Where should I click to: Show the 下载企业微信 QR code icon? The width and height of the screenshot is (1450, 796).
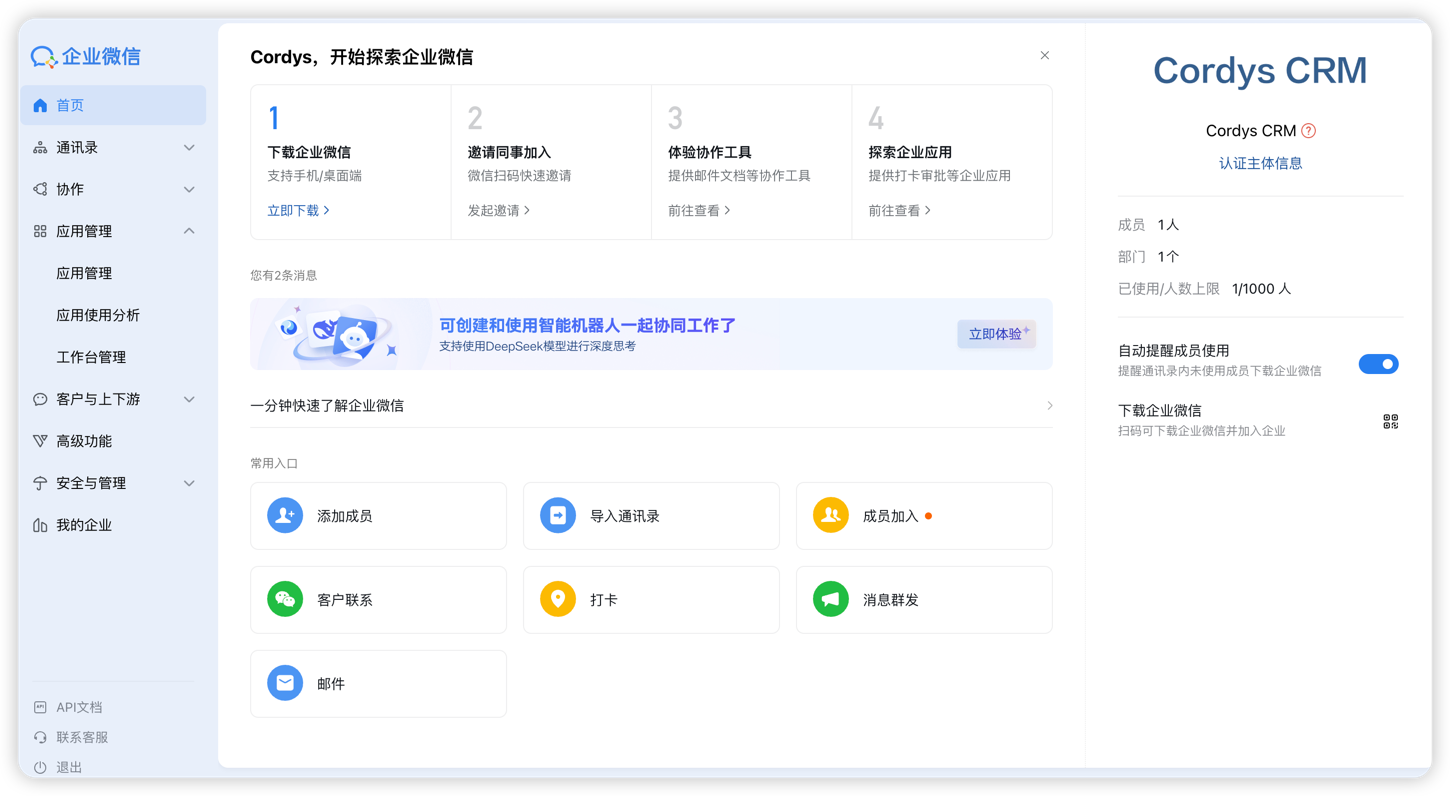pyautogui.click(x=1389, y=421)
